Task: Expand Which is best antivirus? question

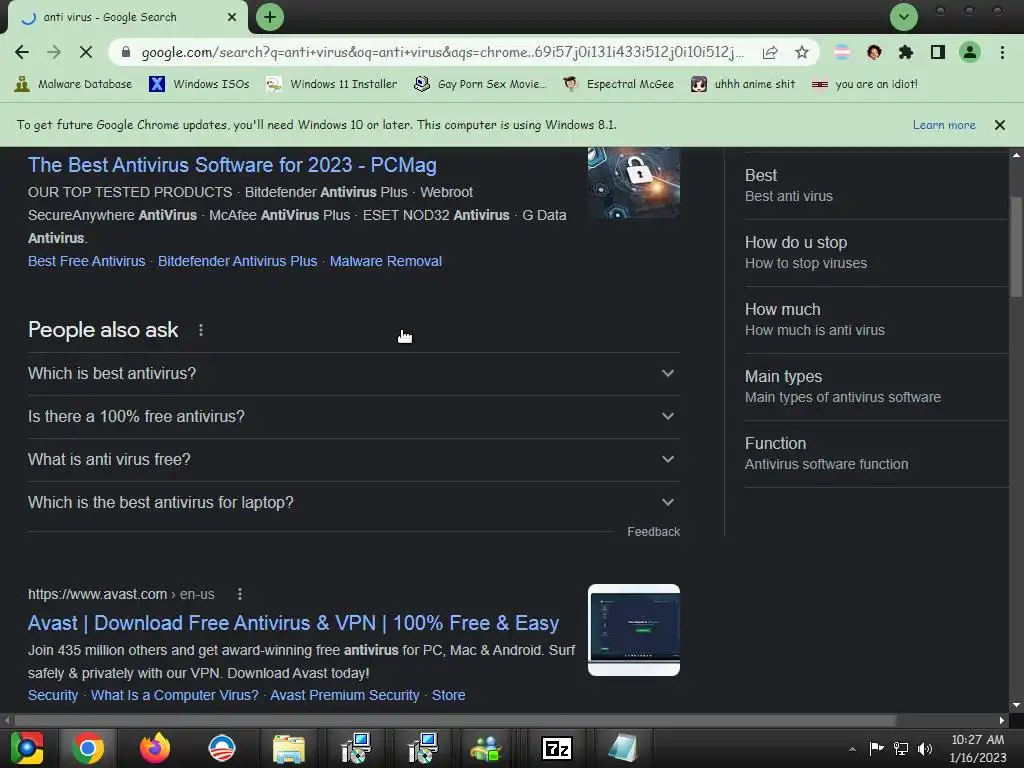Action: (353, 374)
